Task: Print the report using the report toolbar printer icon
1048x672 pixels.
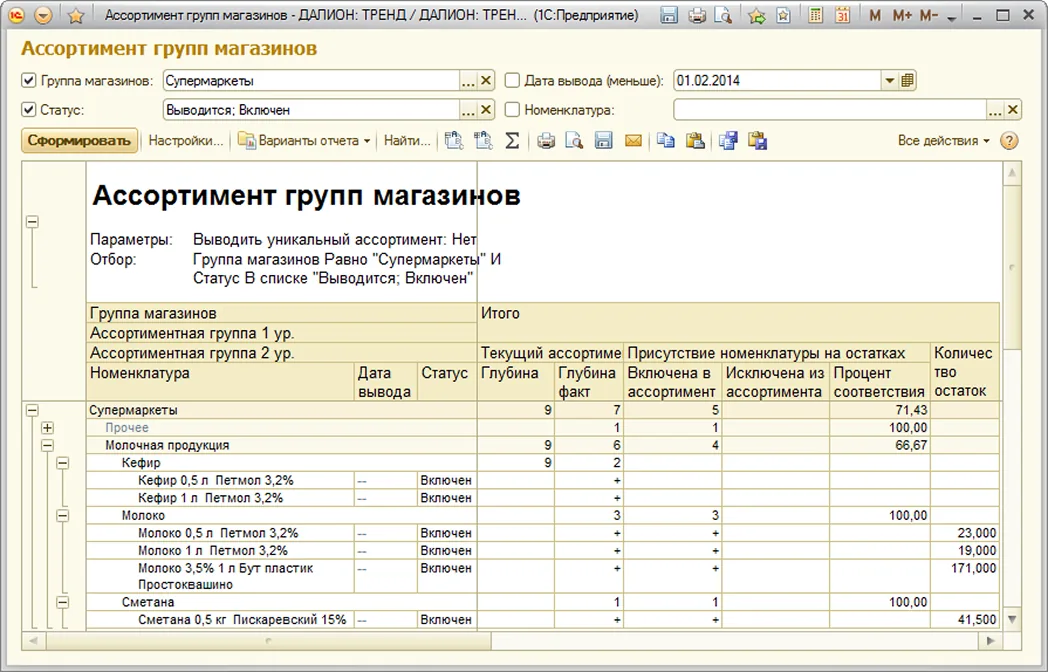Action: point(546,140)
